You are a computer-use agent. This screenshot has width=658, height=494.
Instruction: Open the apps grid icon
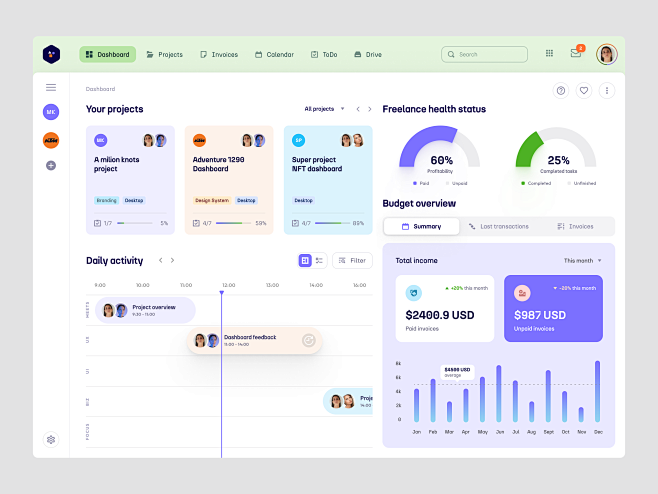[x=549, y=53]
